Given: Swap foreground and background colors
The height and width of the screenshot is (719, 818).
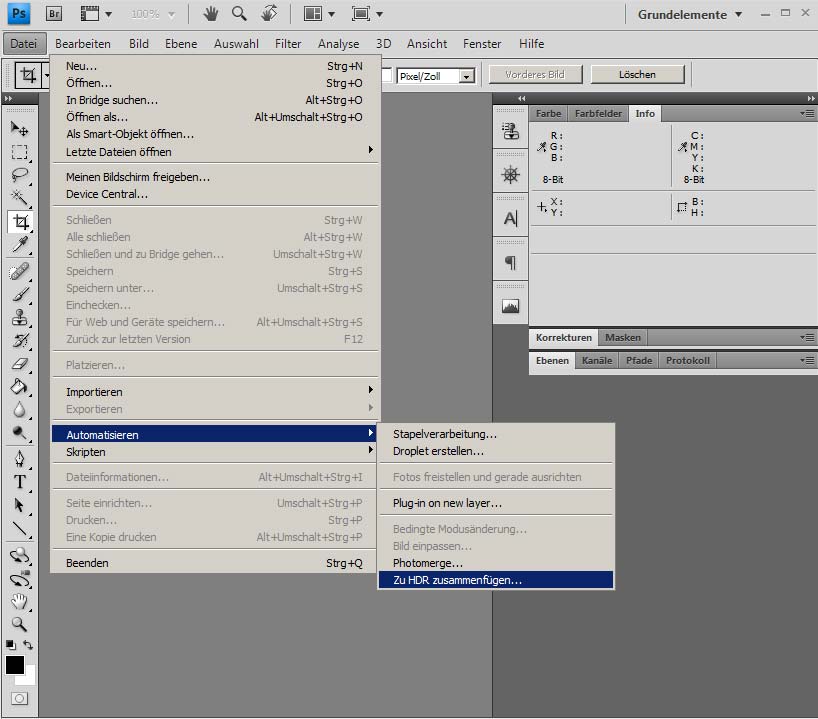Looking at the screenshot, I should [x=28, y=646].
